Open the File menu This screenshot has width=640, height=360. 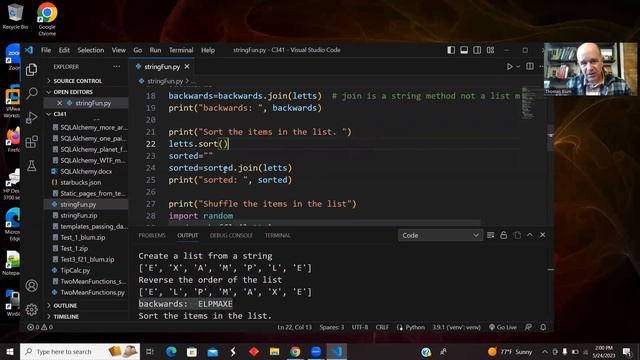(x=46, y=50)
